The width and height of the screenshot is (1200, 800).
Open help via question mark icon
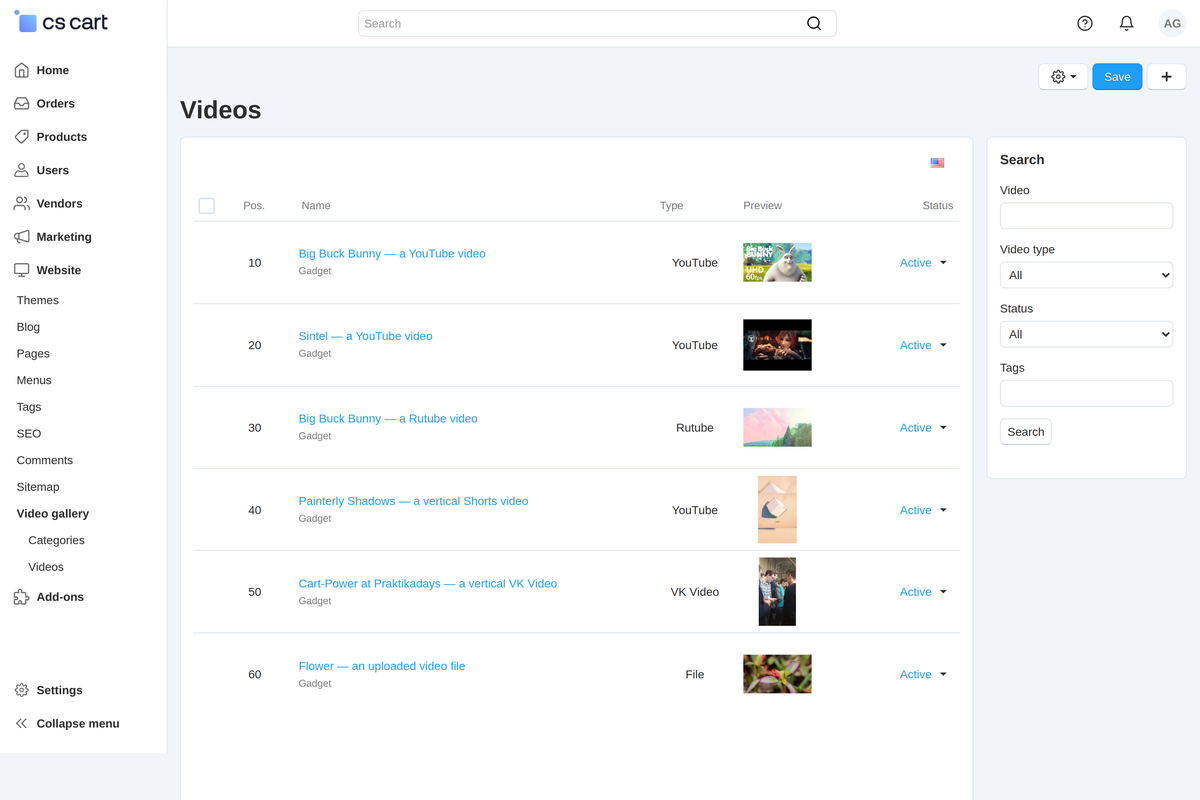[1085, 23]
